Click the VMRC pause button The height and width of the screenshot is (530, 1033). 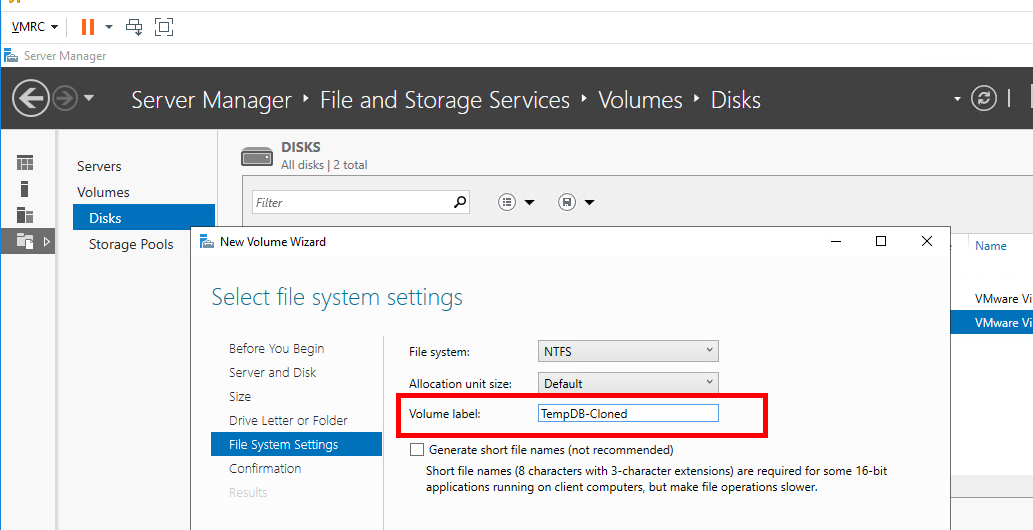[88, 27]
